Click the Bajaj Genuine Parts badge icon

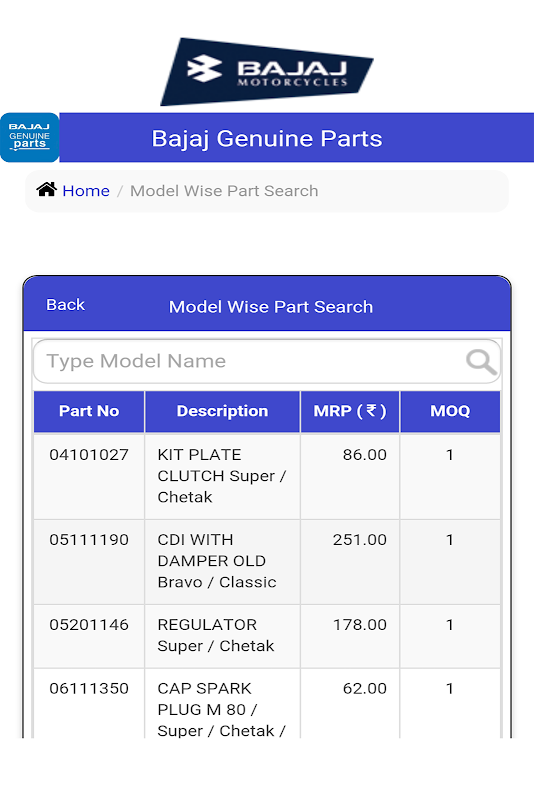tap(30, 138)
